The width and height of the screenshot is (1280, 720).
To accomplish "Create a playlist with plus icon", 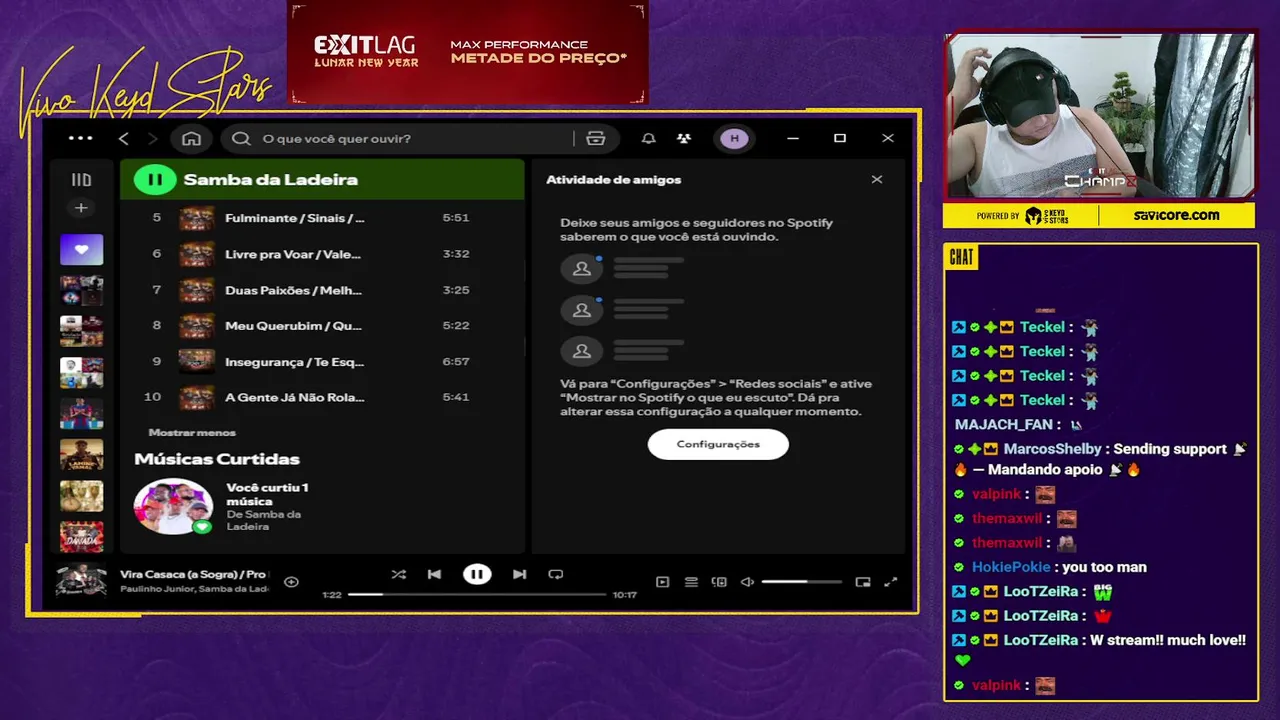I will 81,208.
